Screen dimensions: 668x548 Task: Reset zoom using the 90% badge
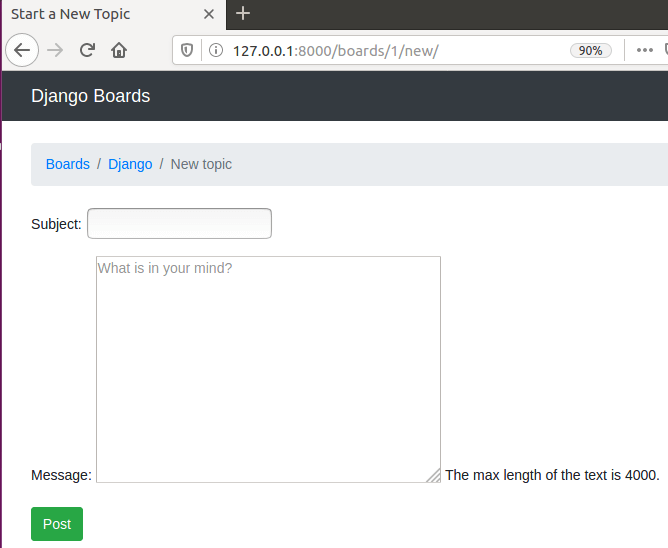590,51
